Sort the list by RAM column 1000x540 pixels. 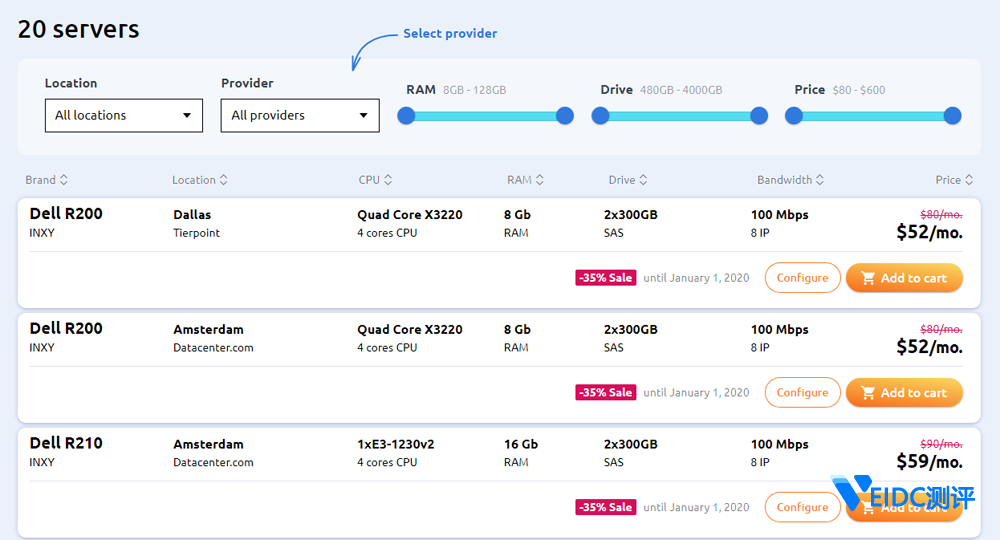click(525, 180)
